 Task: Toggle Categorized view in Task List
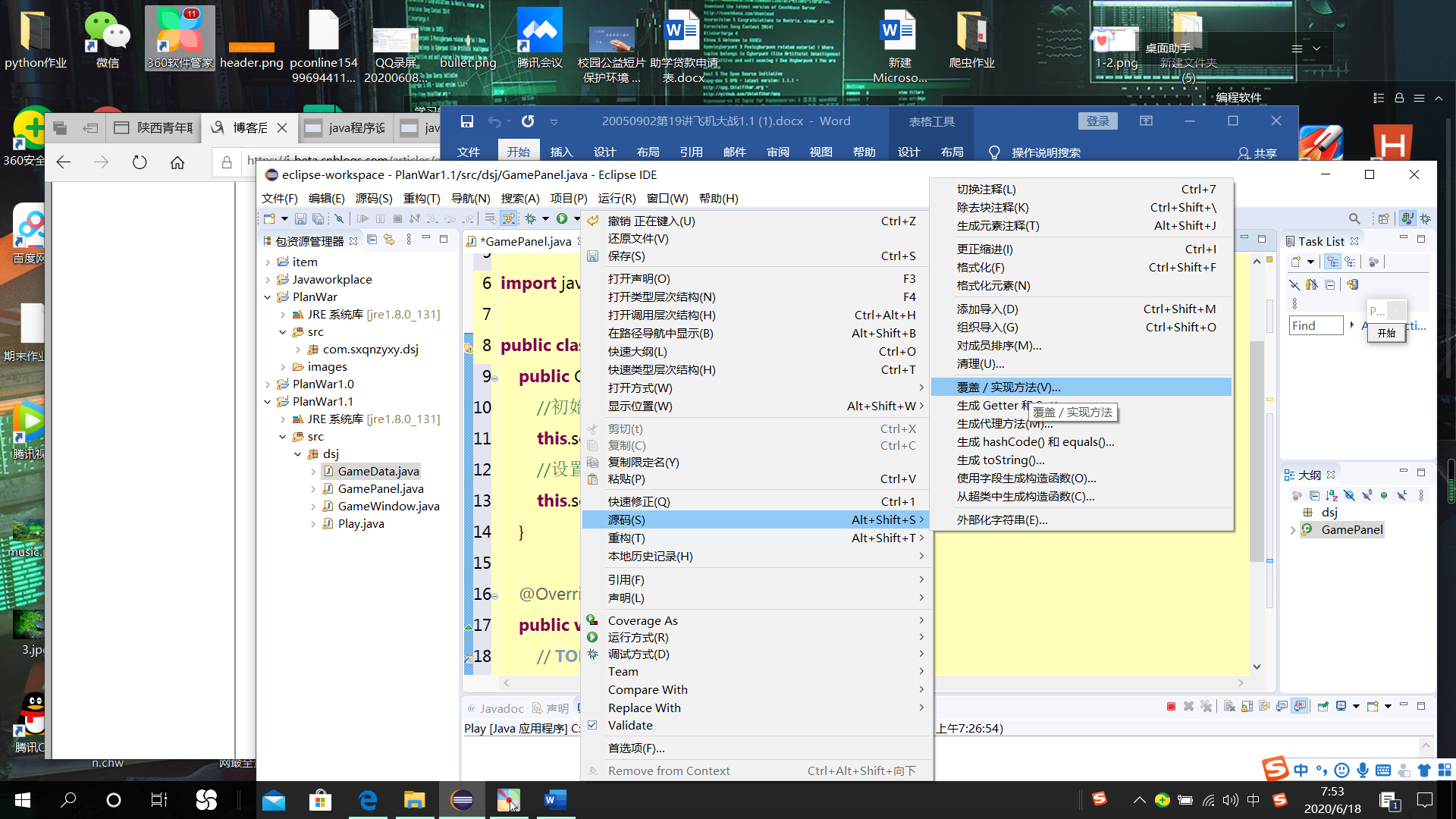pyautogui.click(x=1332, y=262)
